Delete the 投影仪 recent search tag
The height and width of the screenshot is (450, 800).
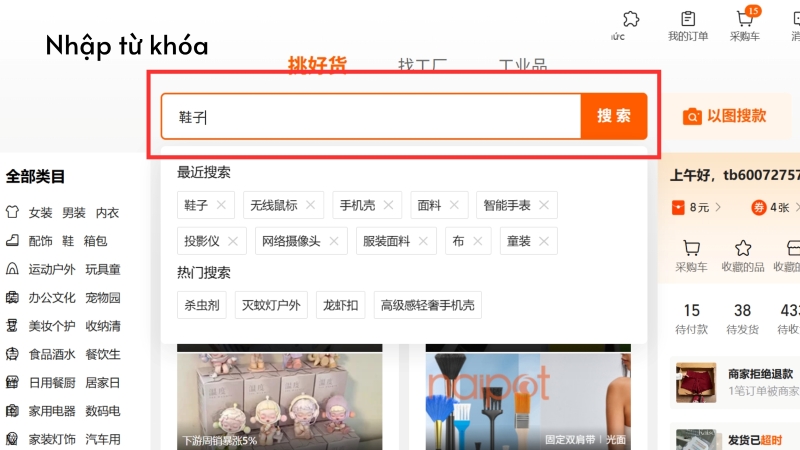(x=233, y=241)
